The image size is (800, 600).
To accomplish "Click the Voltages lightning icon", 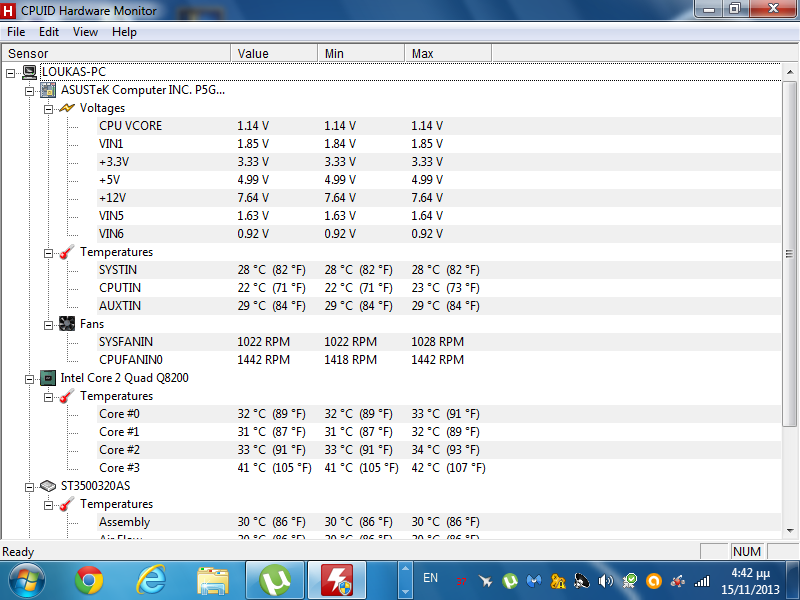I will [x=67, y=108].
